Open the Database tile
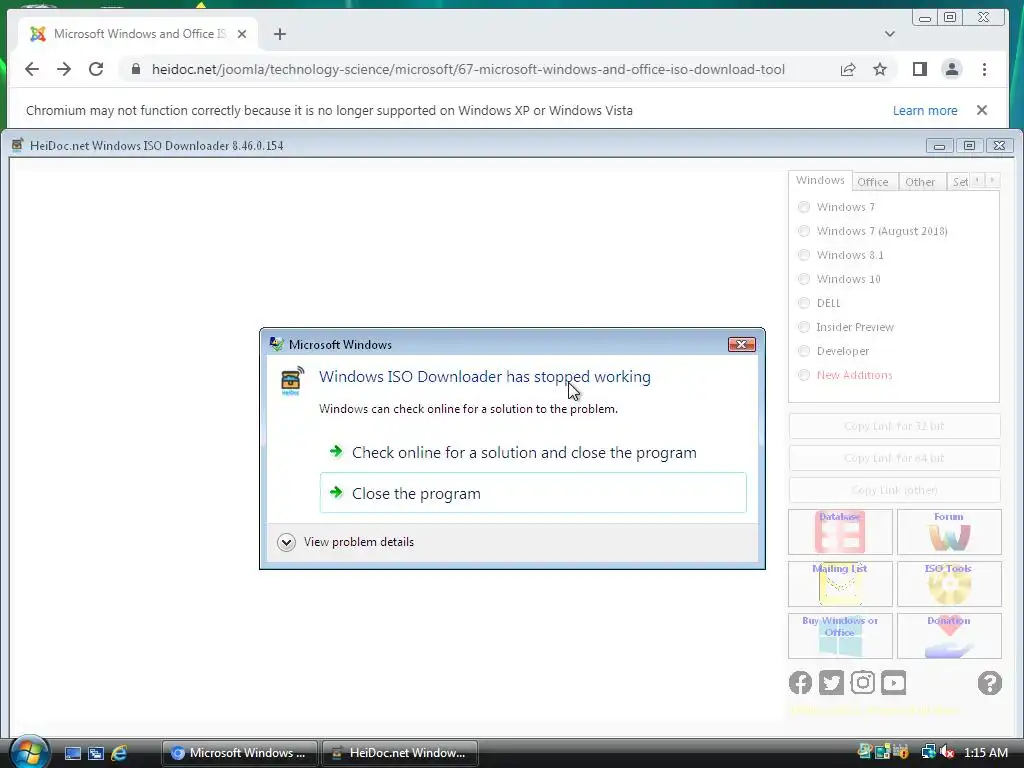The width and height of the screenshot is (1024, 768). coord(840,532)
